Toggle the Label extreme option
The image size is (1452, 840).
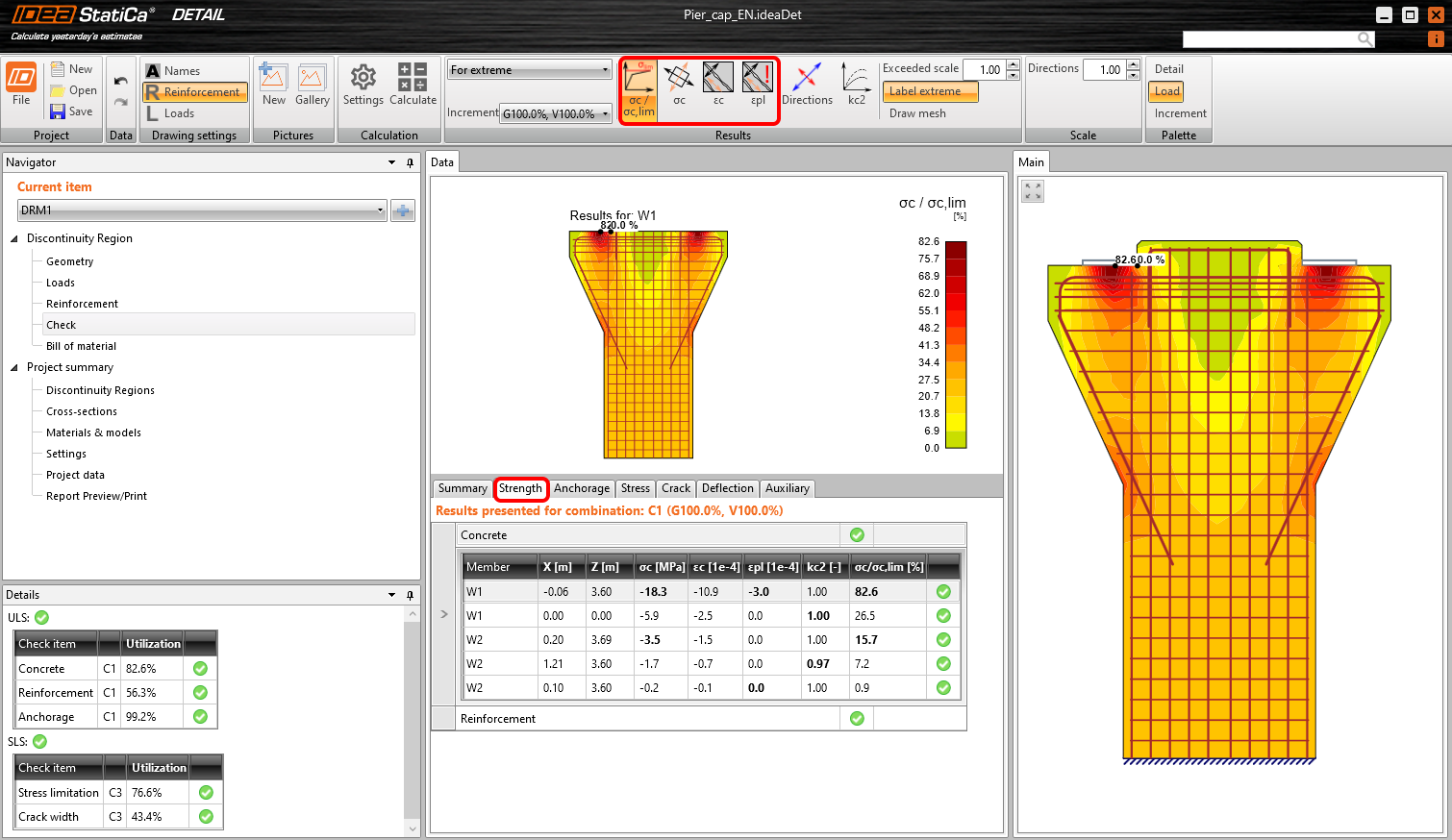click(x=929, y=91)
